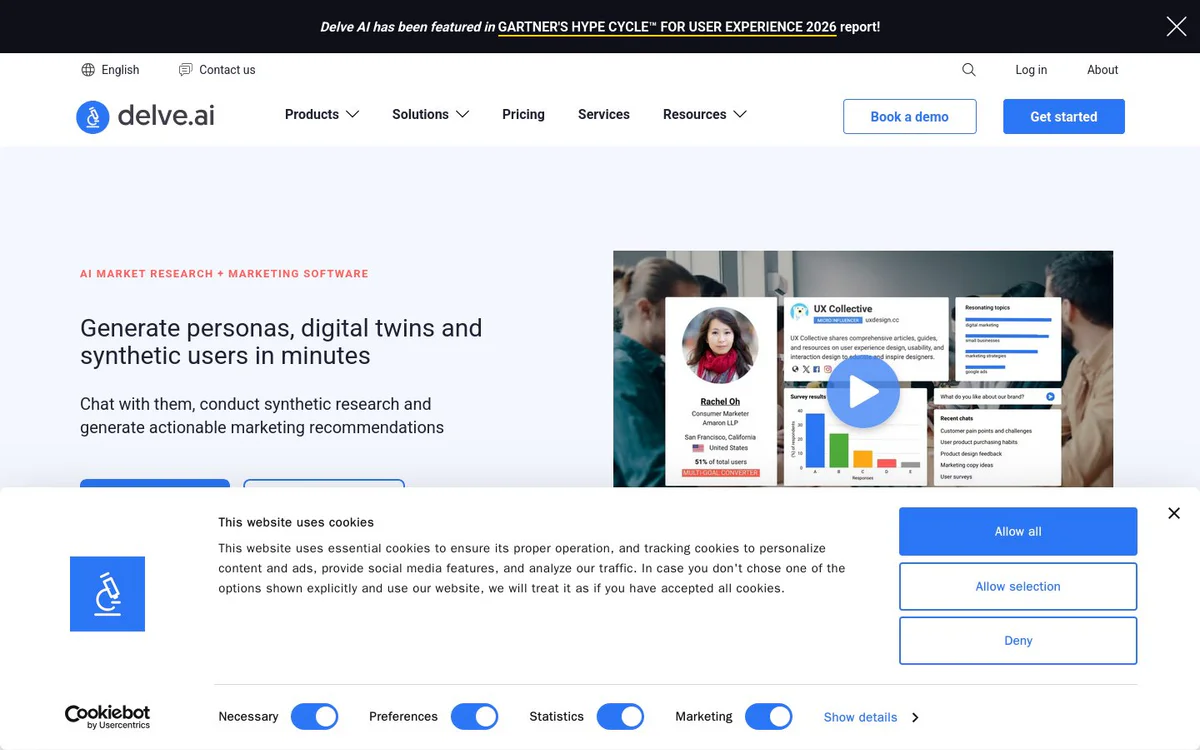This screenshot has height=750, width=1200.
Task: Click the delve.ai microscope logo
Action: (x=93, y=117)
